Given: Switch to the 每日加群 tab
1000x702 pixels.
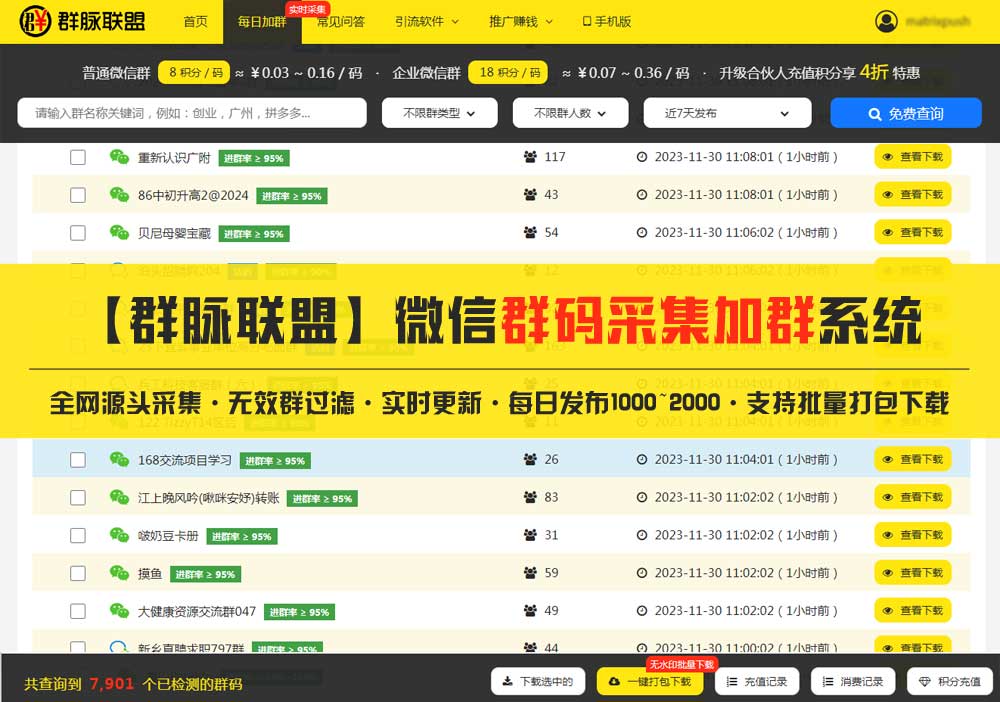Looking at the screenshot, I should point(262,21).
